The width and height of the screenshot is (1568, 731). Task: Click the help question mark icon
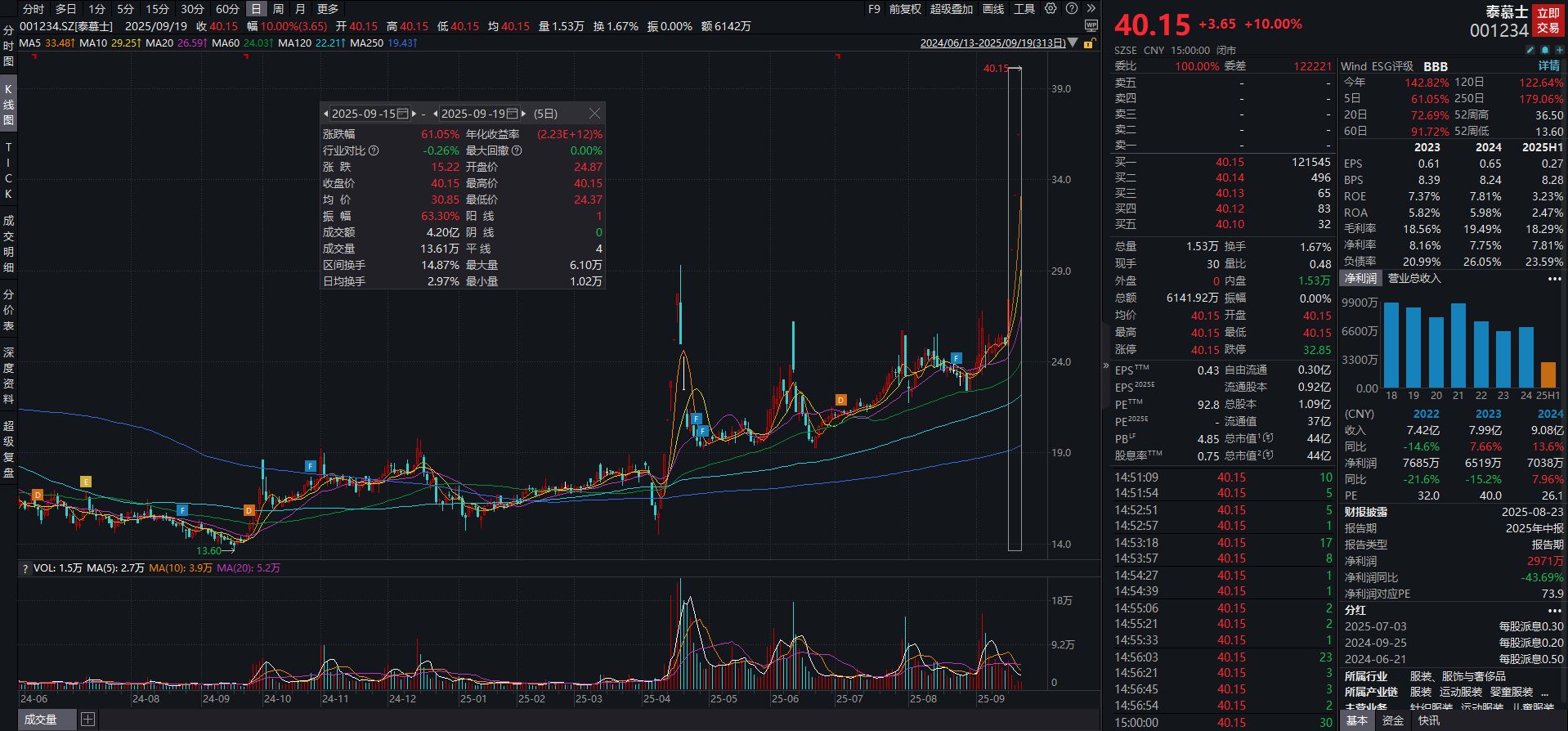pyautogui.click(x=1072, y=9)
